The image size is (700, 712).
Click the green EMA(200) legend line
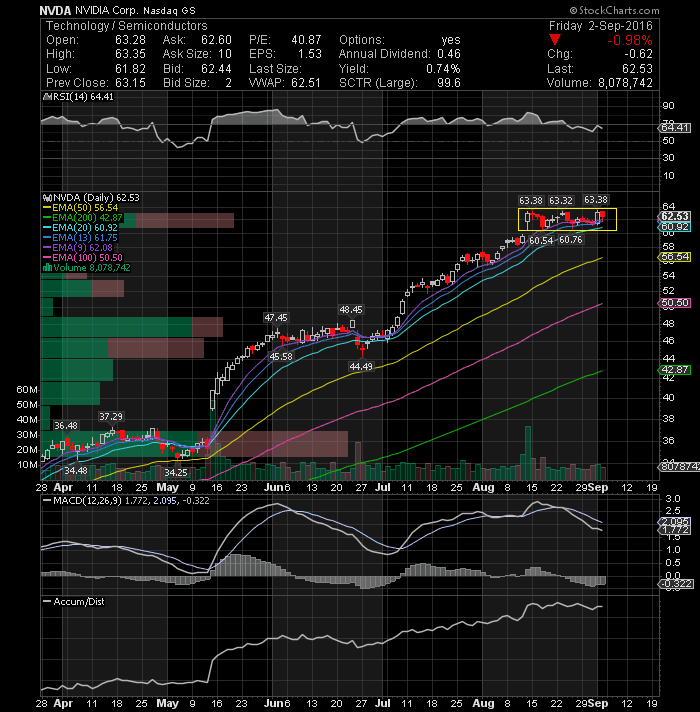[x=46, y=218]
